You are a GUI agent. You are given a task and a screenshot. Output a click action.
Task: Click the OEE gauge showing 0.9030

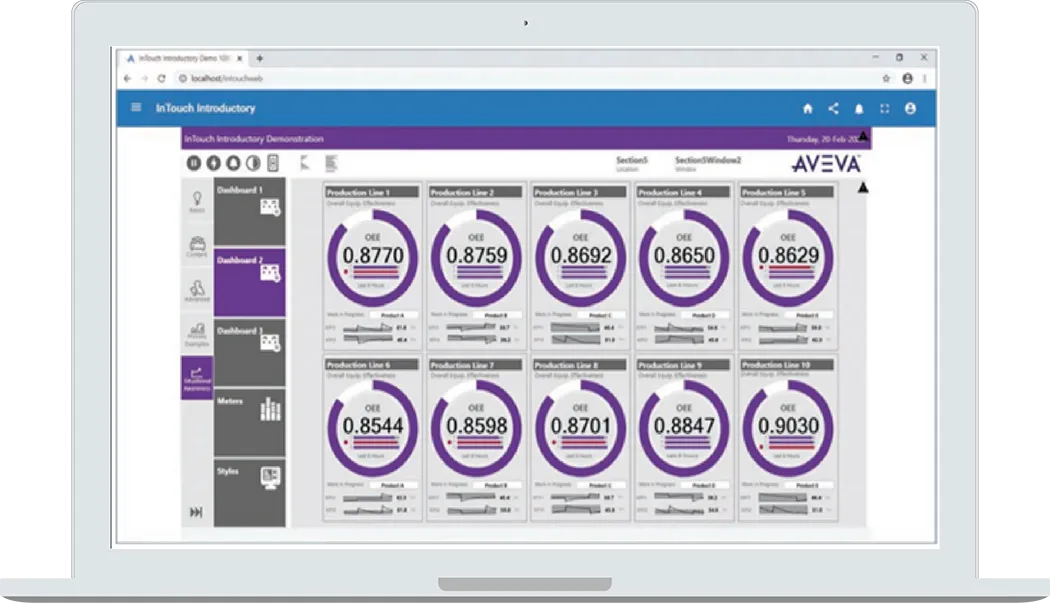788,429
